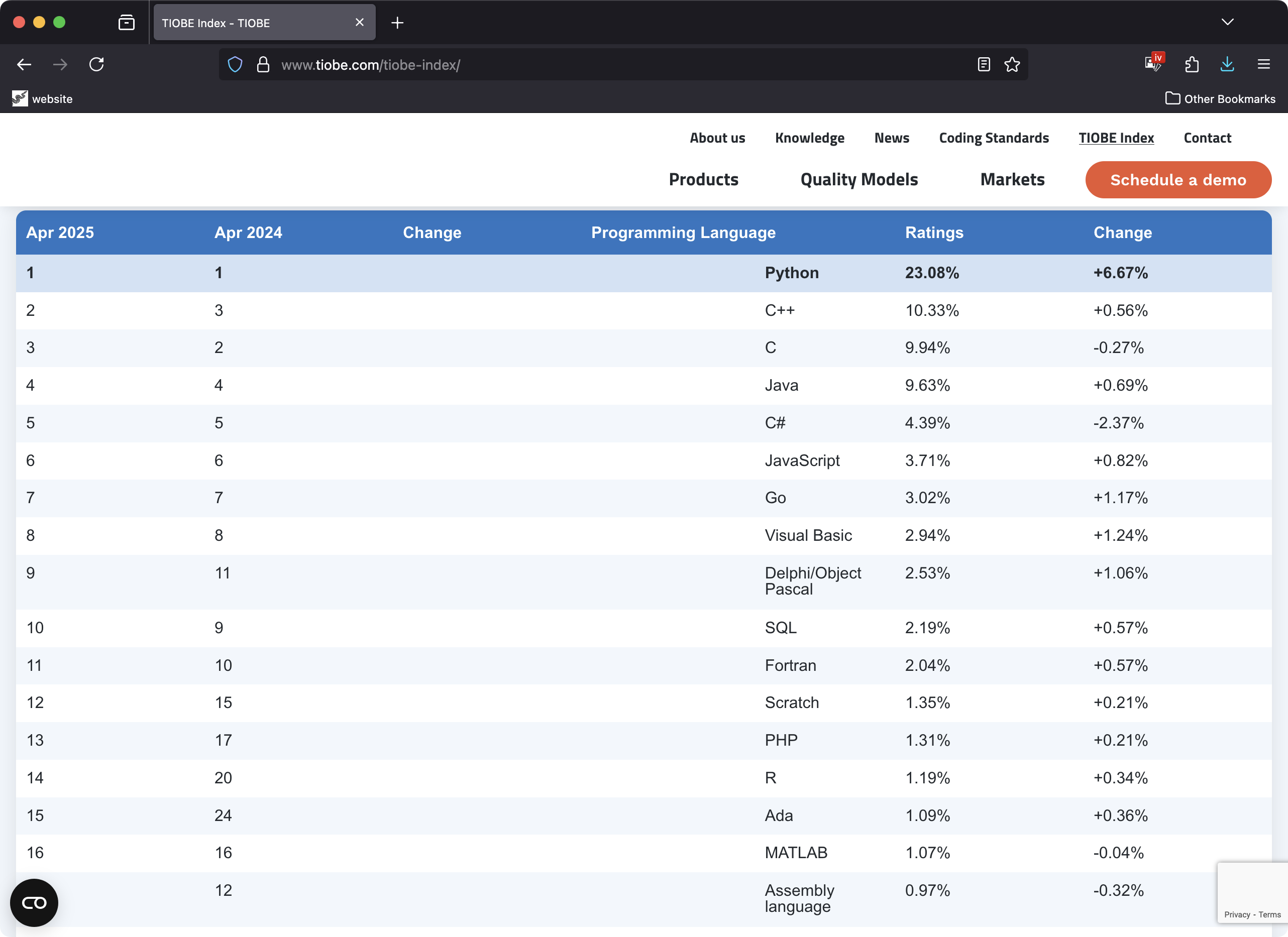Select the TIOBE Index - TIOBE tab
The height and width of the screenshot is (937, 1288).
tap(264, 23)
